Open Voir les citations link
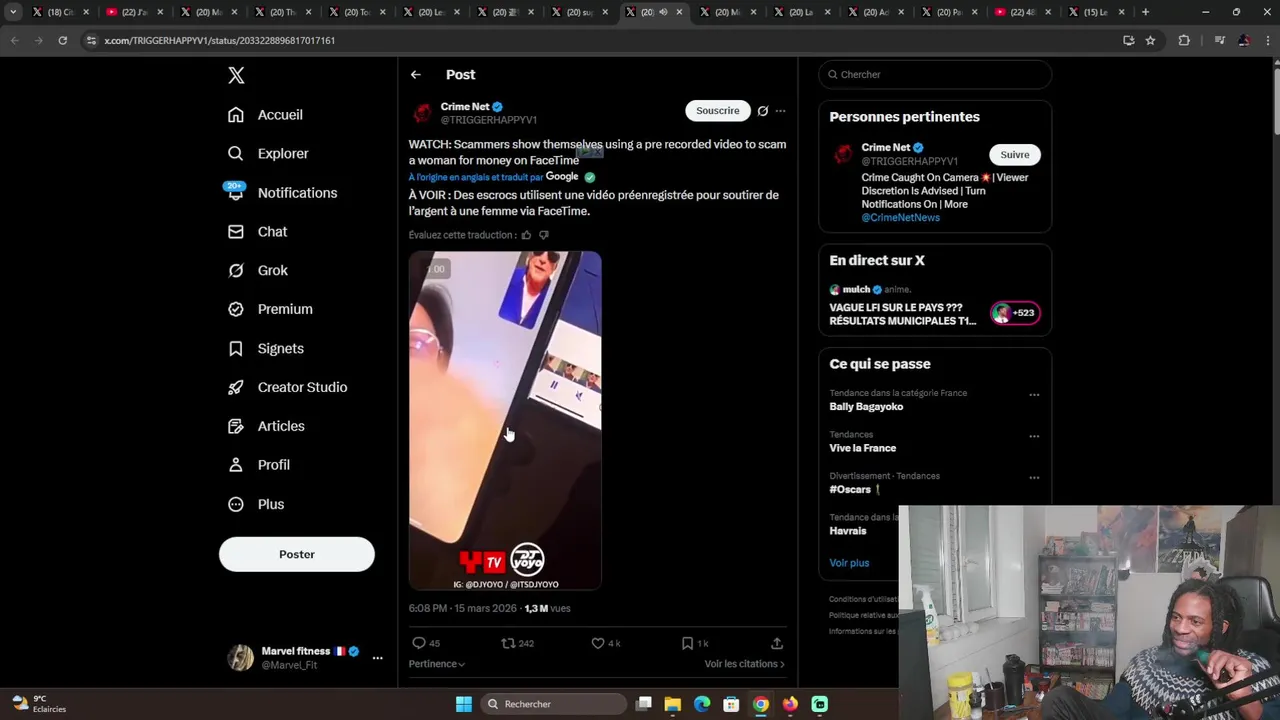This screenshot has height=720, width=1280. coord(744,664)
